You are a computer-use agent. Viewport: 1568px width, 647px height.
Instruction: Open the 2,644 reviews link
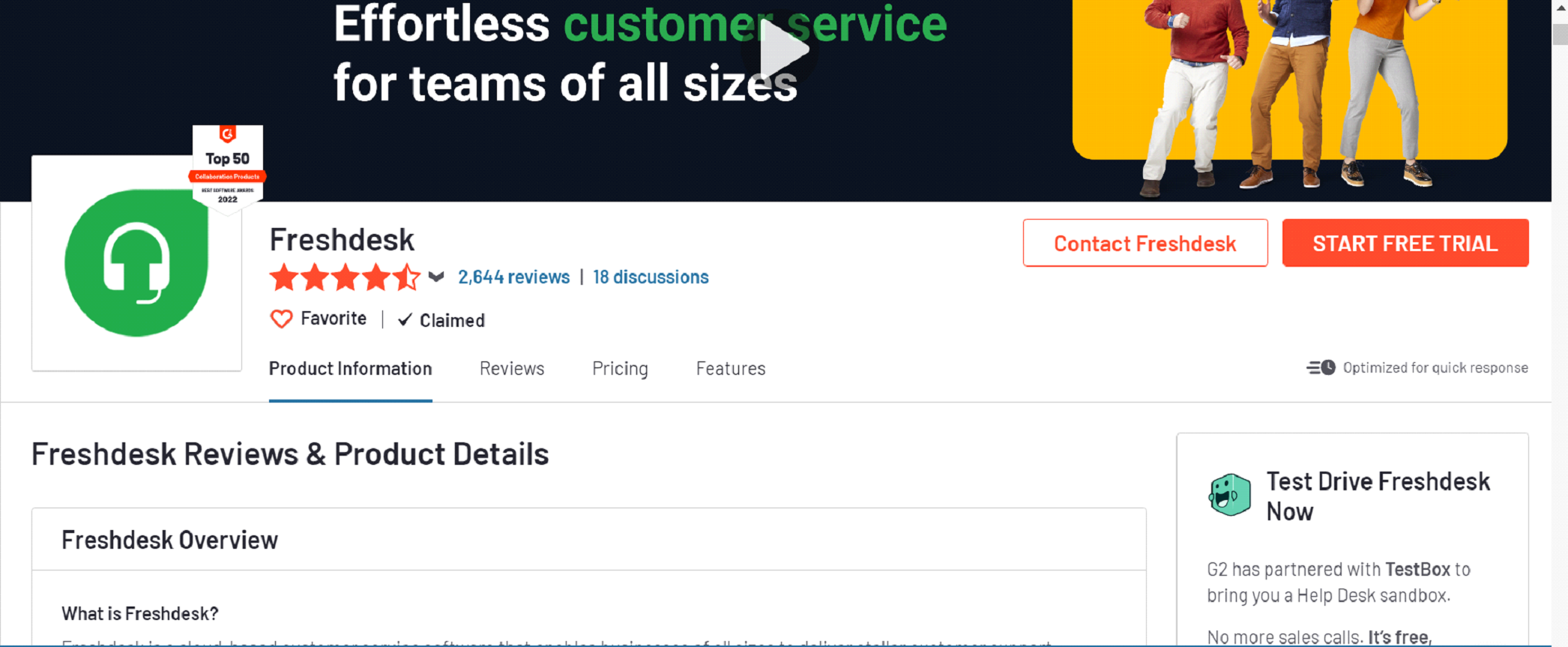click(x=513, y=277)
